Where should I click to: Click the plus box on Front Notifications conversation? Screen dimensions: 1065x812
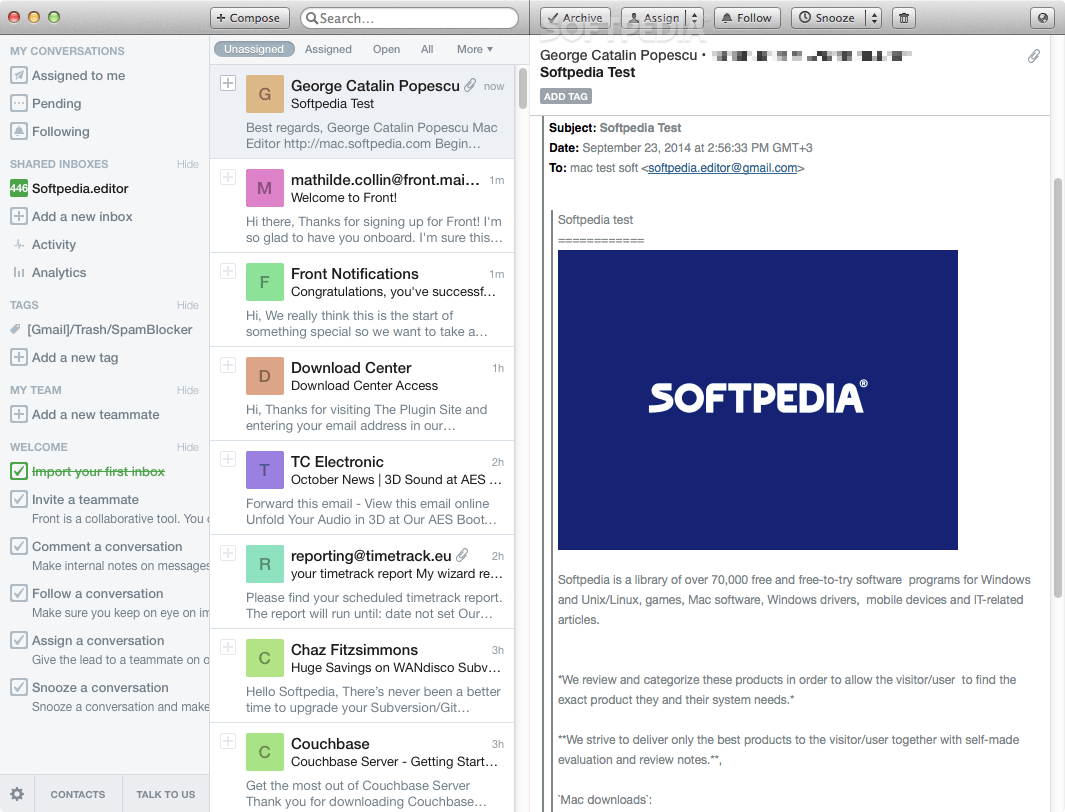coord(228,271)
